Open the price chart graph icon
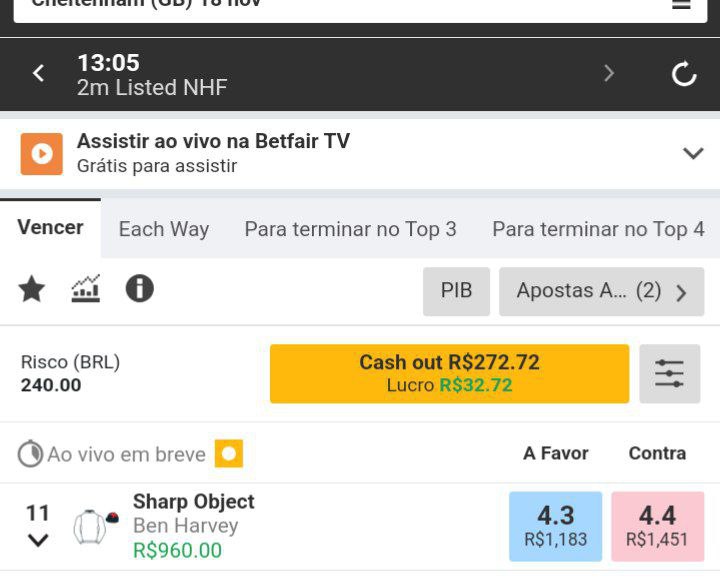Screen dimensions: 720x577 tap(85, 289)
